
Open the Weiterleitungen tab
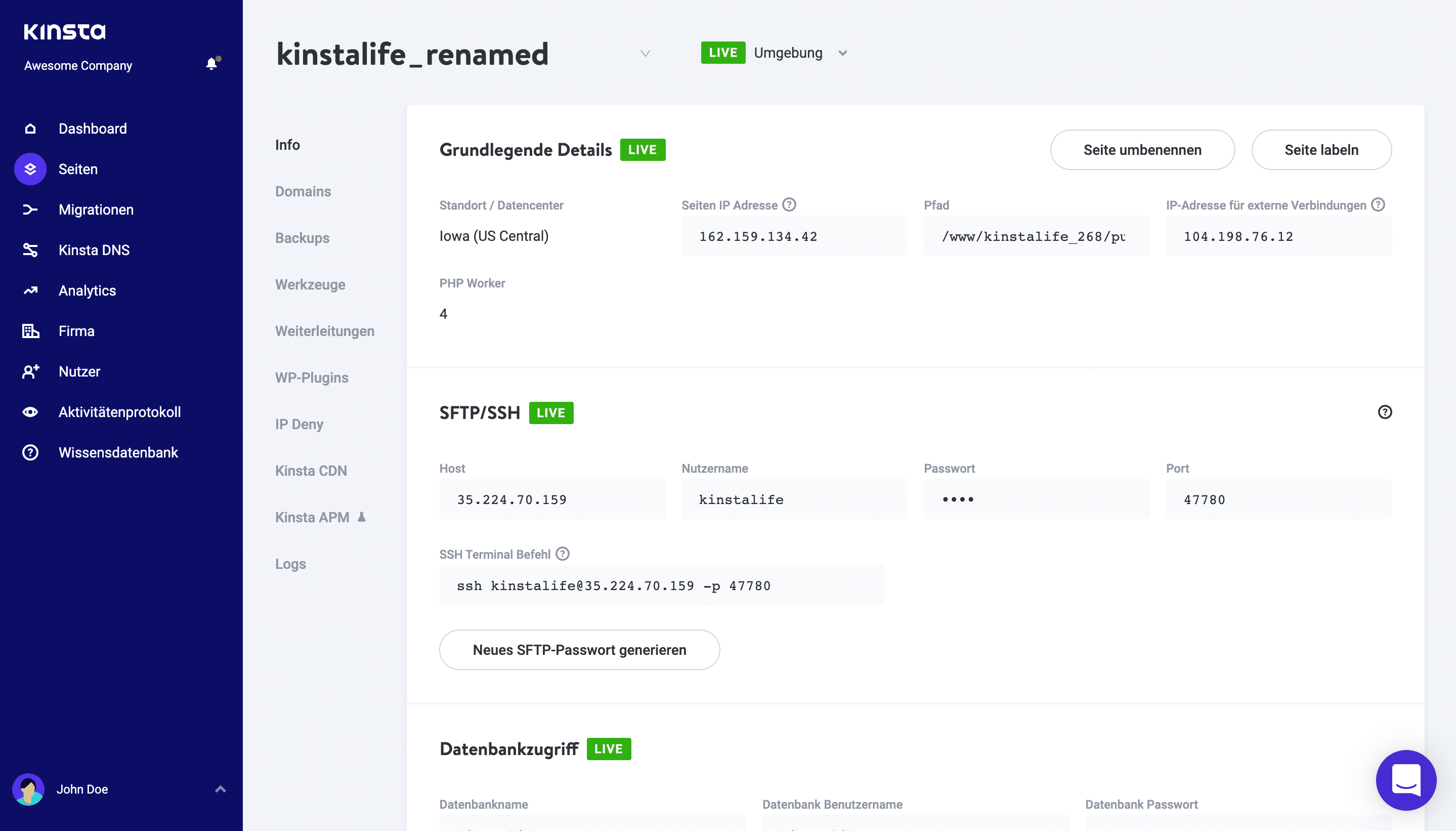325,331
